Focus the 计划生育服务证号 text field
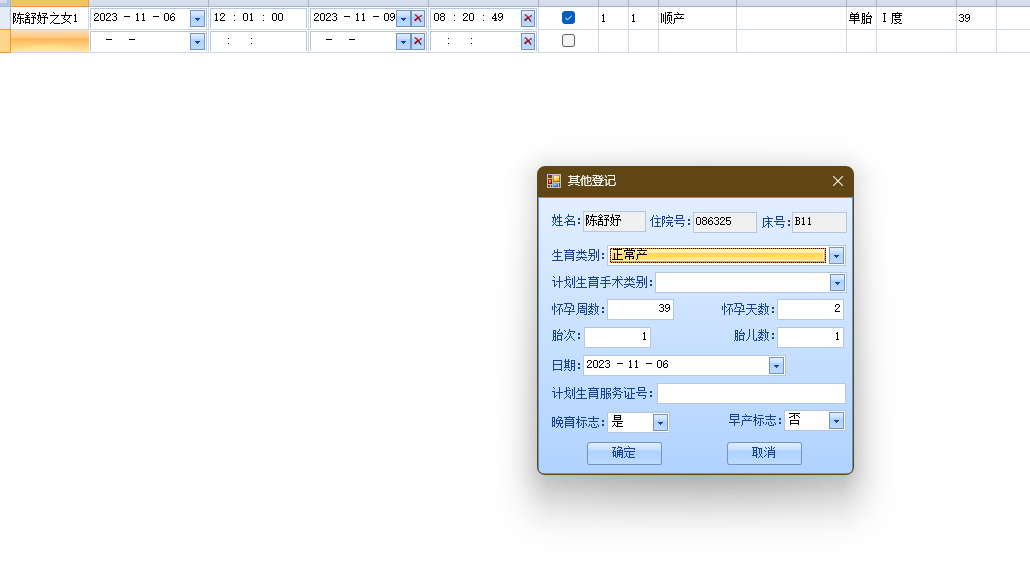This screenshot has width=1030, height=588. (750, 393)
